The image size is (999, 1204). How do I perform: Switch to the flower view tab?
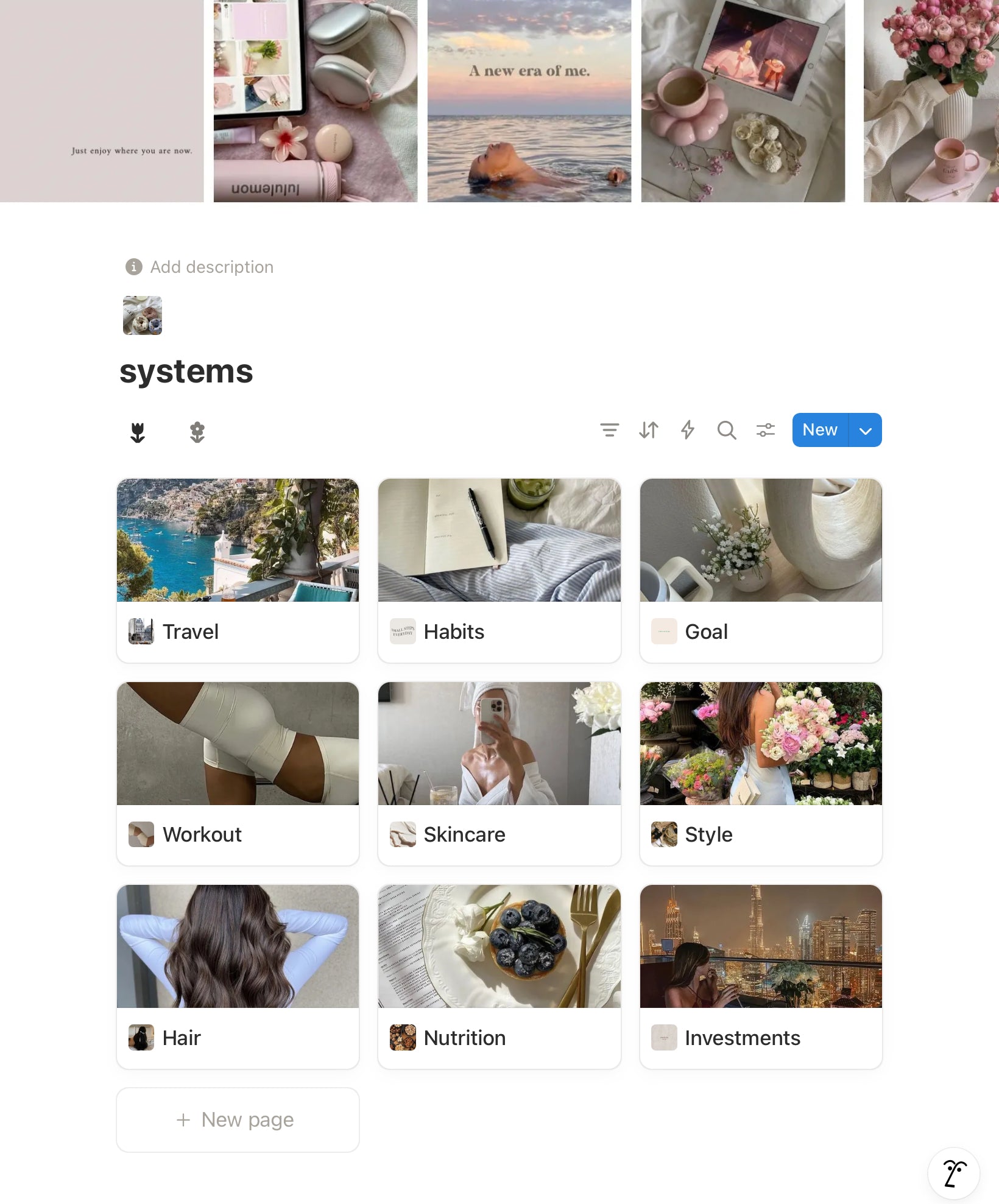point(197,432)
